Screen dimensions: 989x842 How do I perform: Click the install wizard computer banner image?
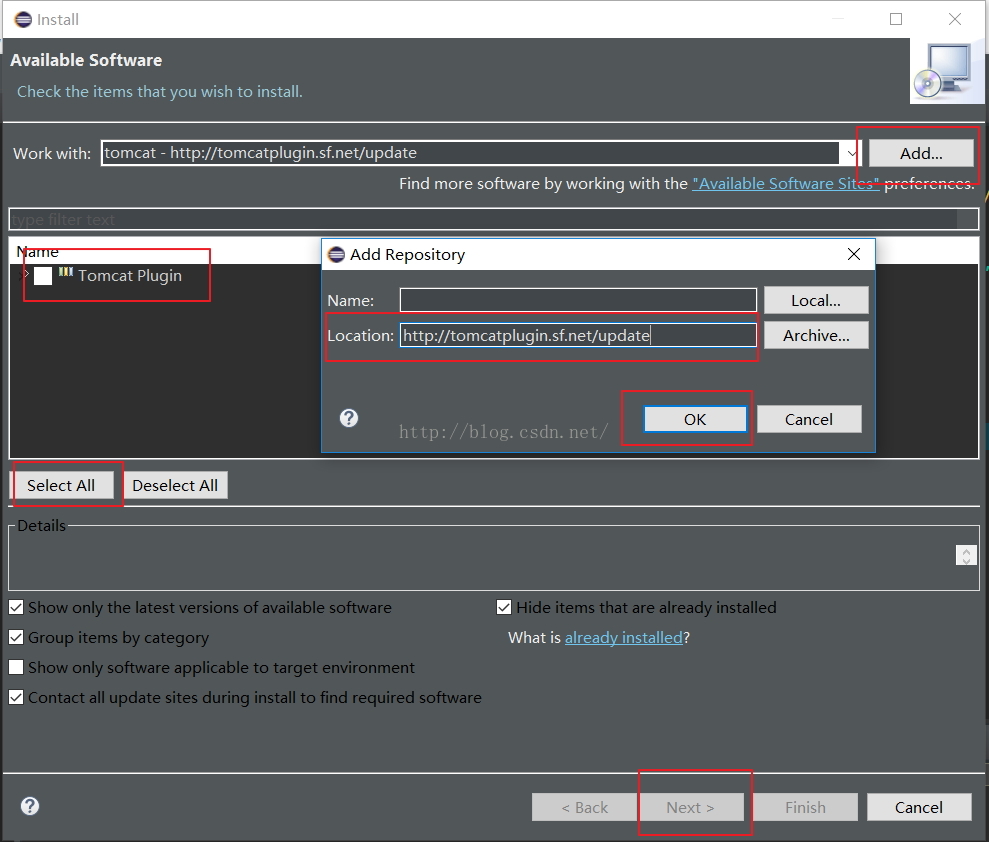point(946,71)
